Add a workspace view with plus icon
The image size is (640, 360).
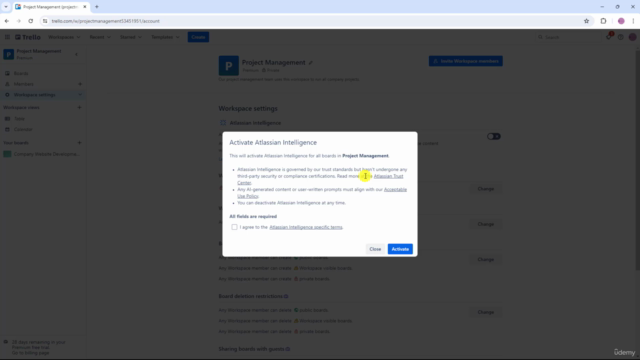tap(80, 107)
